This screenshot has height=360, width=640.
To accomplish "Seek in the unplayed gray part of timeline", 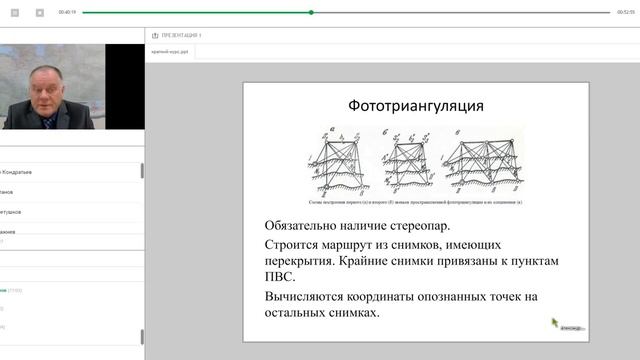I will click(x=461, y=12).
